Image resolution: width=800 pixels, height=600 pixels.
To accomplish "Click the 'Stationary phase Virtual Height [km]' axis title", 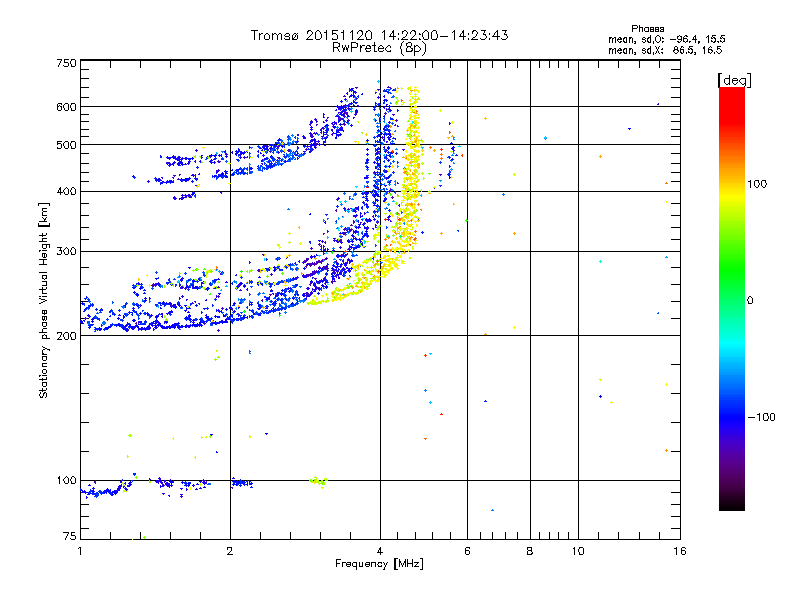I will coord(44,300).
